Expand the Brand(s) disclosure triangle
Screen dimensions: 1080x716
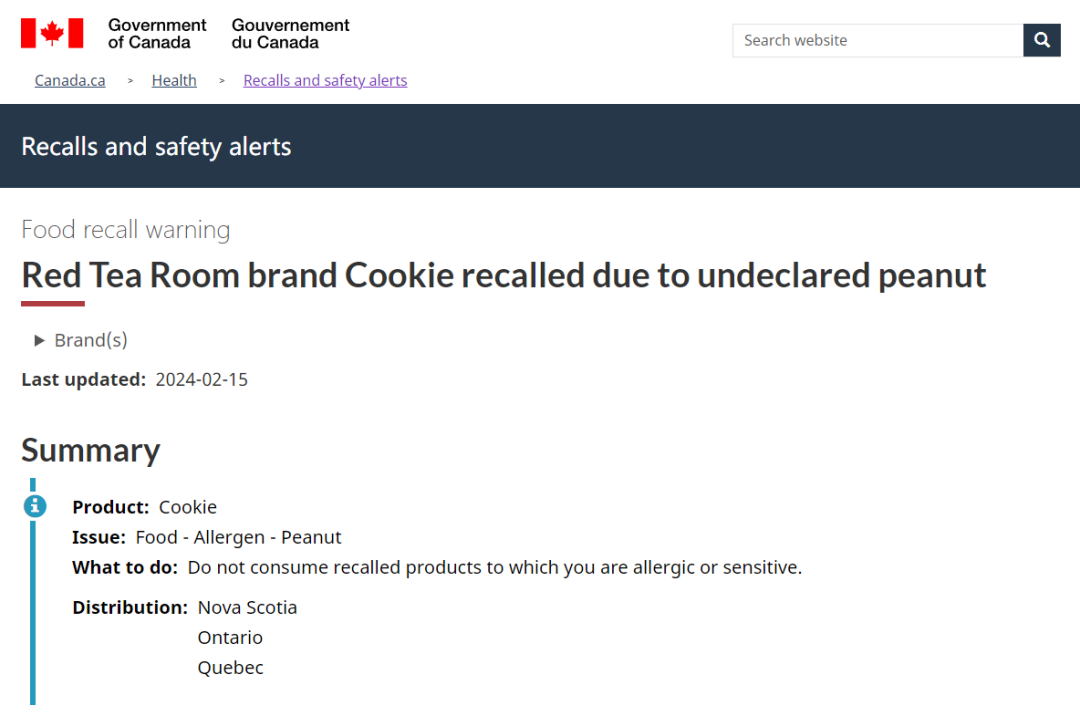tap(39, 340)
